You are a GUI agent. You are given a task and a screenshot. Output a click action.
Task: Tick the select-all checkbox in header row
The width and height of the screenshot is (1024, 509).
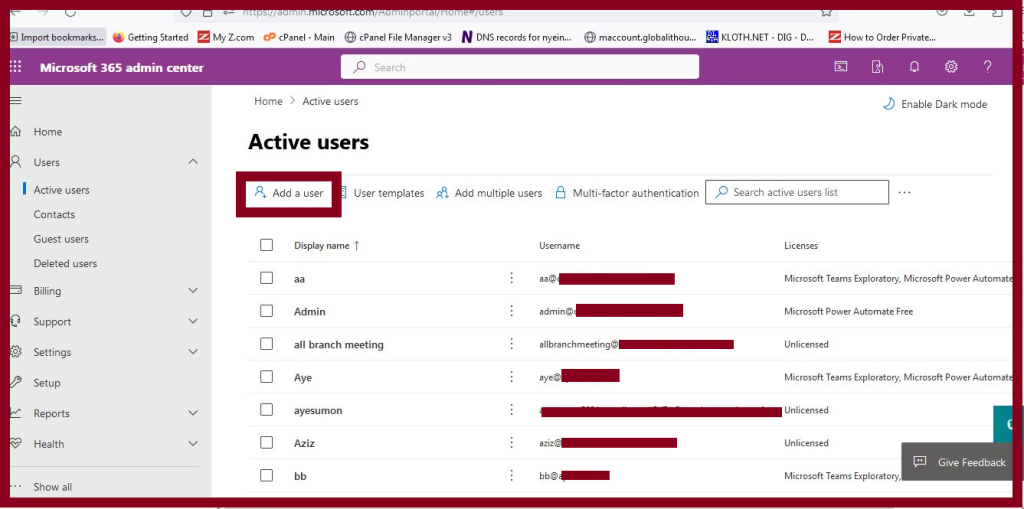pyautogui.click(x=266, y=245)
